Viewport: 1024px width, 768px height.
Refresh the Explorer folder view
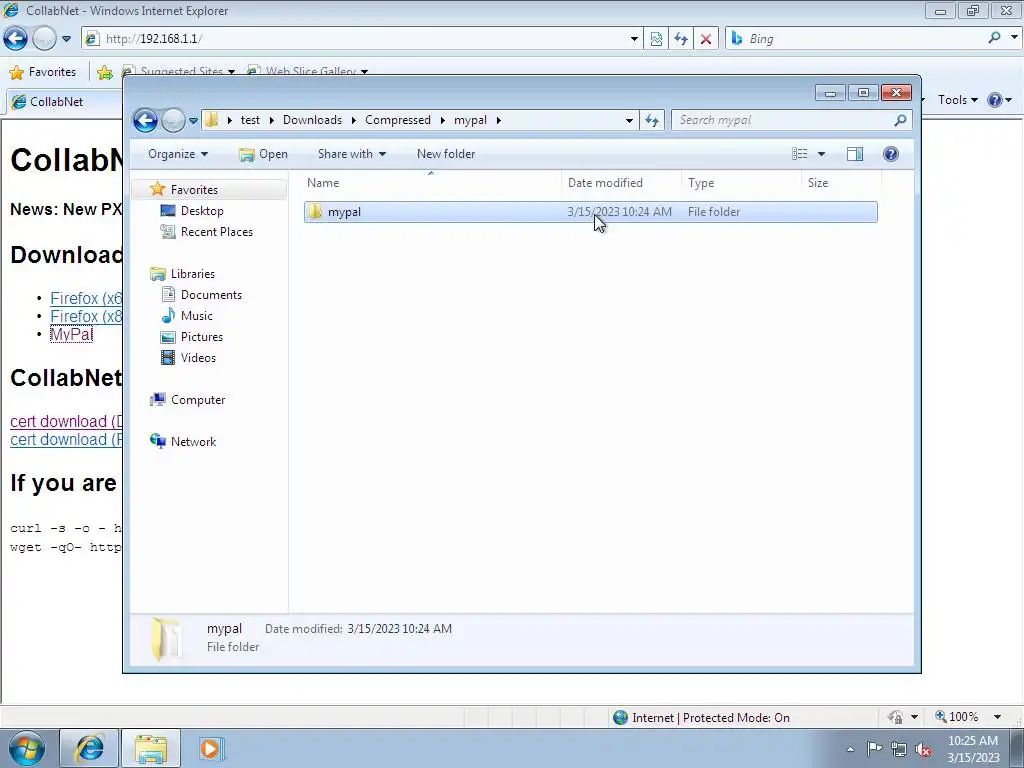[x=652, y=120]
